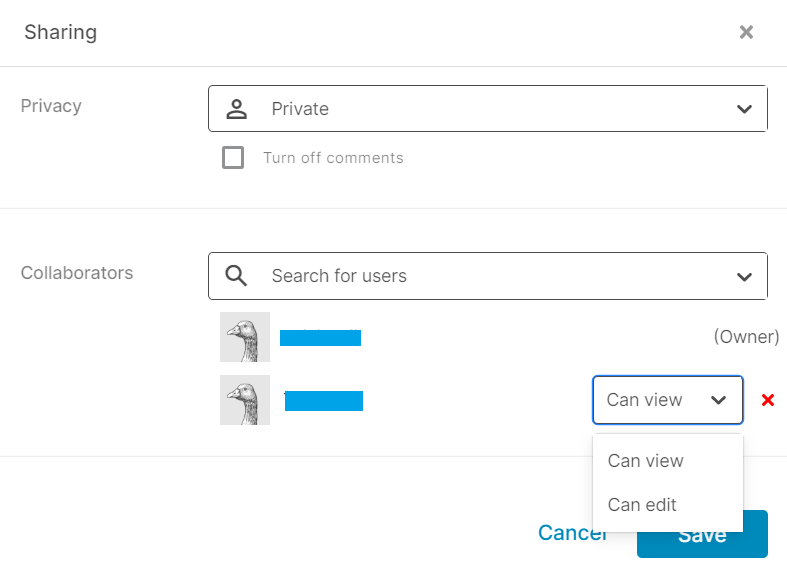Screen dimensions: 787x581
Task: Click the magnifying glass search icon
Action: pyautogui.click(x=236, y=276)
